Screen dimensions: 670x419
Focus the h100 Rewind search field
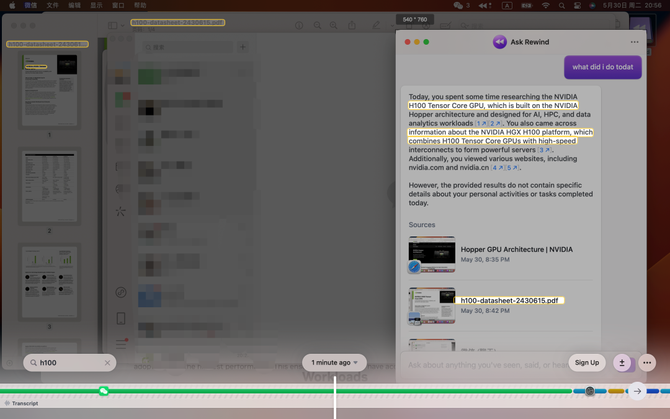click(70, 363)
